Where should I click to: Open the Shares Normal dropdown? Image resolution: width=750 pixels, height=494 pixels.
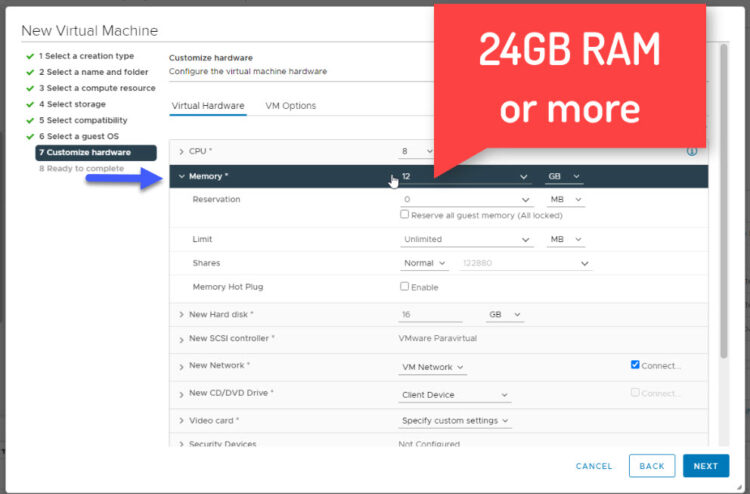pyautogui.click(x=424, y=263)
